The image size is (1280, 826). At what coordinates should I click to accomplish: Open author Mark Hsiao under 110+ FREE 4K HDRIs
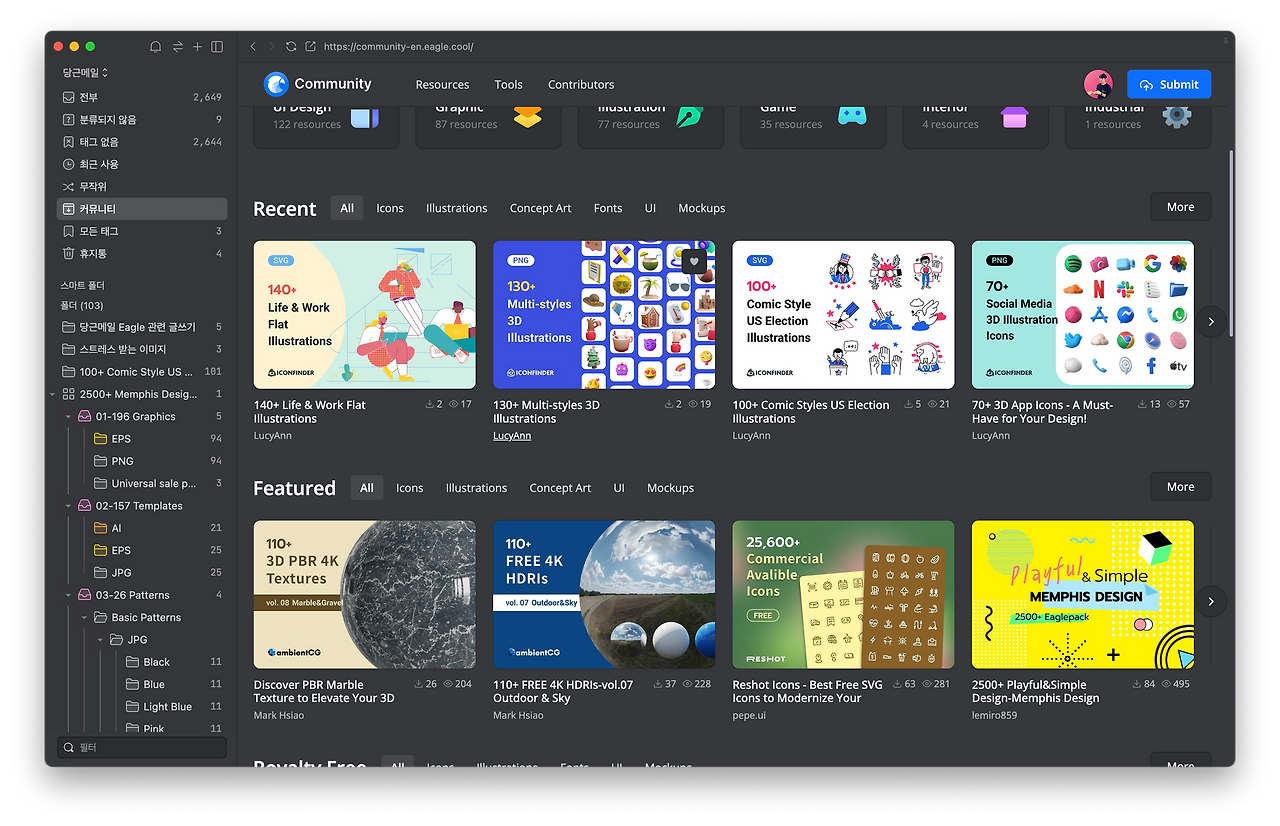tap(518, 716)
